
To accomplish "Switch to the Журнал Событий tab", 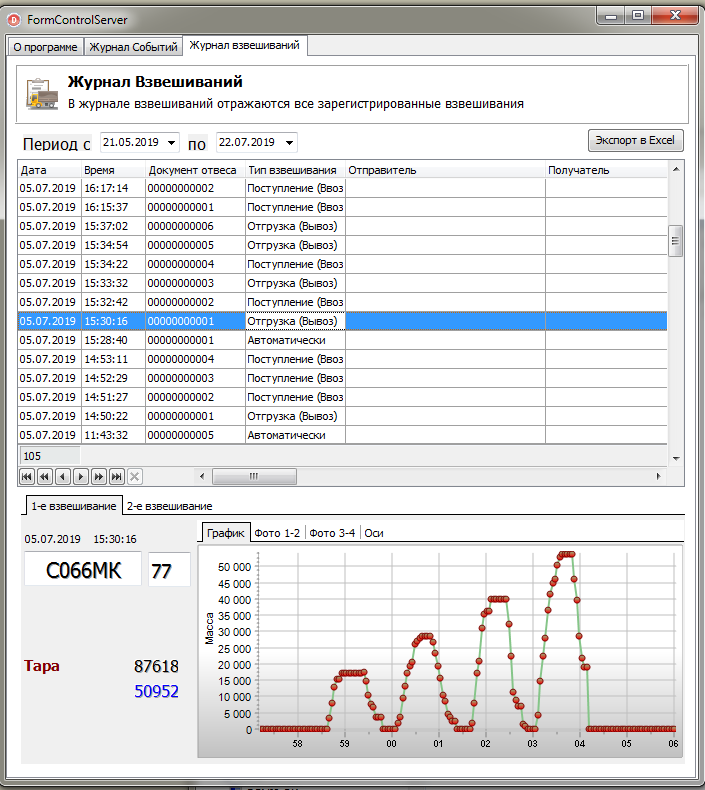I will coord(133,47).
